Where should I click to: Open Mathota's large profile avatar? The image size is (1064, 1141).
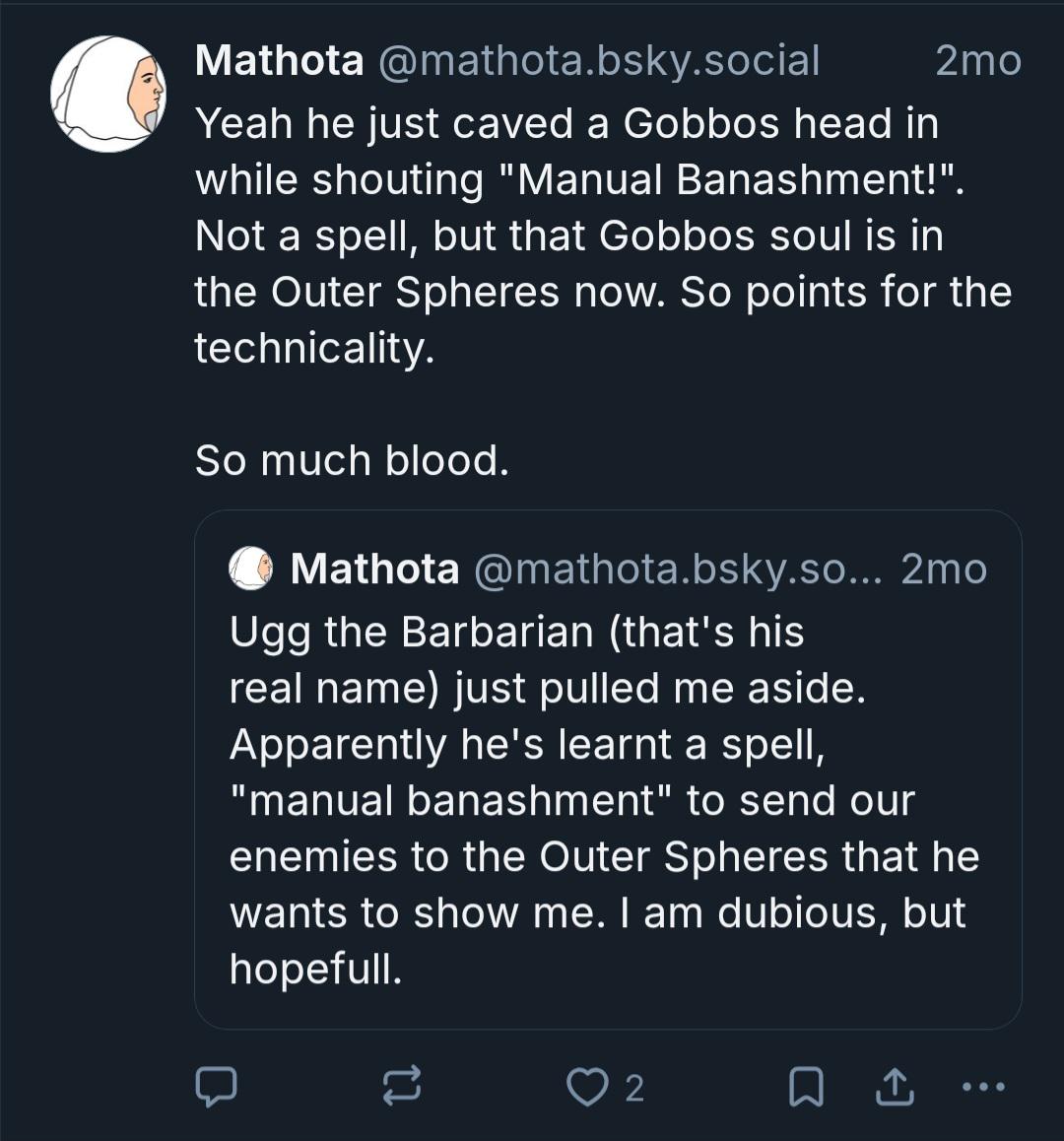[x=108, y=95]
